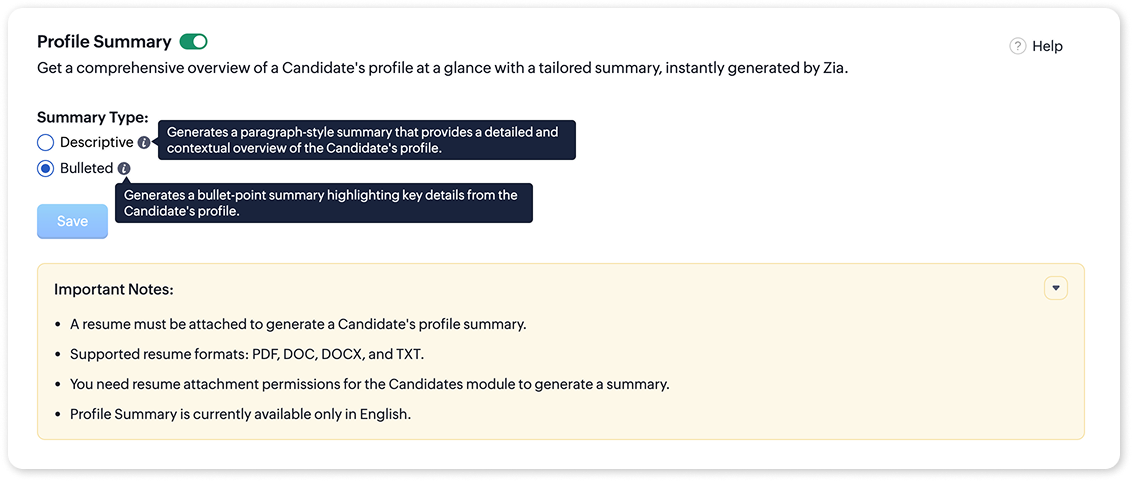Click the resume attachment permissions note
1132x481 pixels.
(x=369, y=383)
